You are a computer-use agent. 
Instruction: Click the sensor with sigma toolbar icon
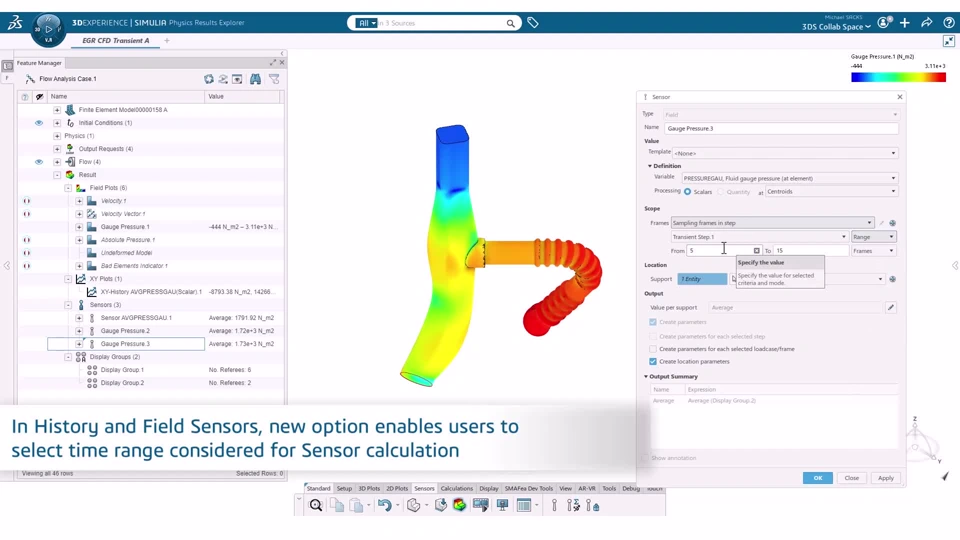point(573,505)
